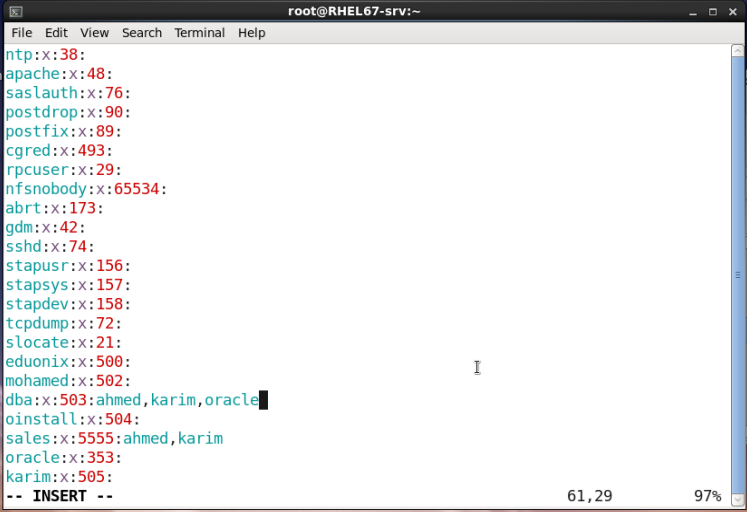This screenshot has width=747, height=512.
Task: Maximize the terminal window
Action: click(712, 11)
